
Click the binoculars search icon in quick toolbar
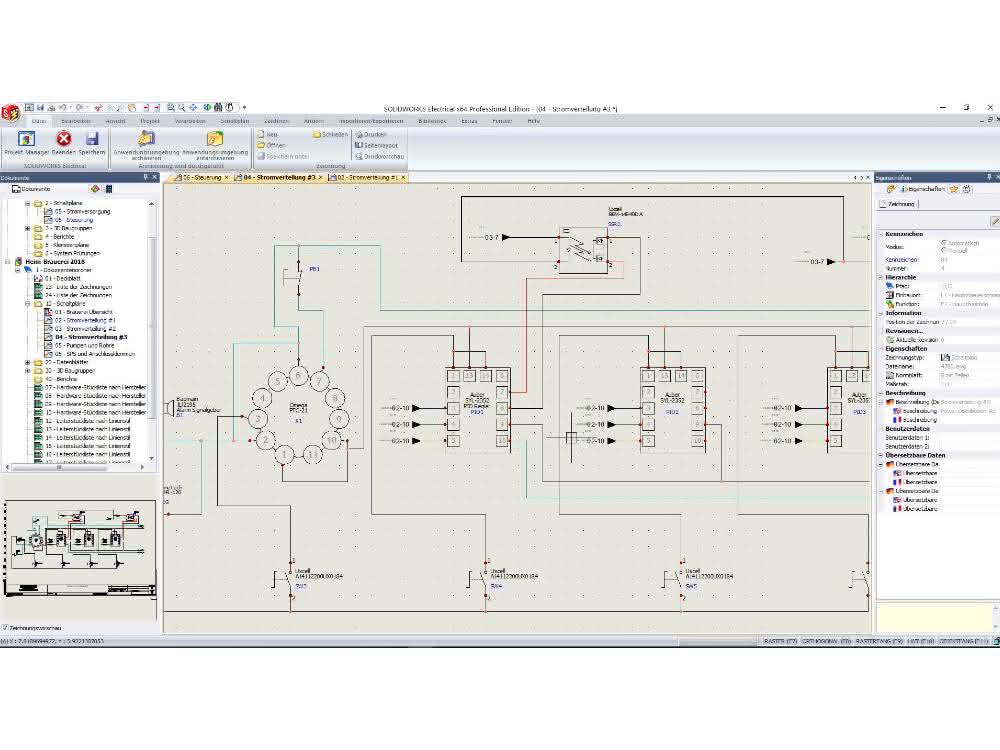(218, 108)
